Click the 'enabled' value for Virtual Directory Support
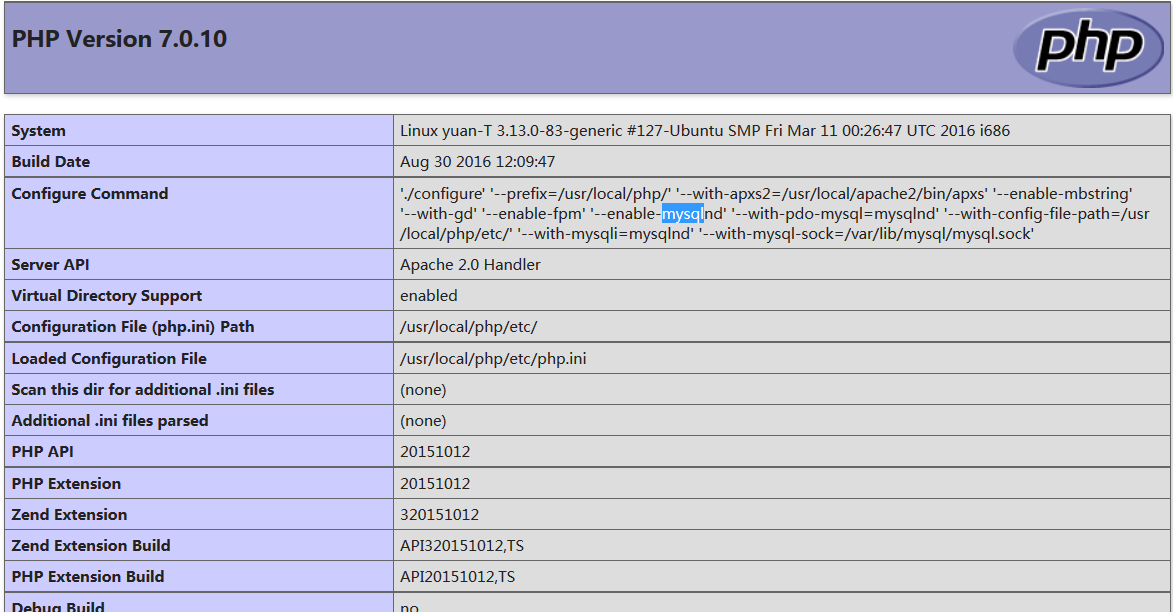Screen dimensions: 1173x612 [x=429, y=296]
